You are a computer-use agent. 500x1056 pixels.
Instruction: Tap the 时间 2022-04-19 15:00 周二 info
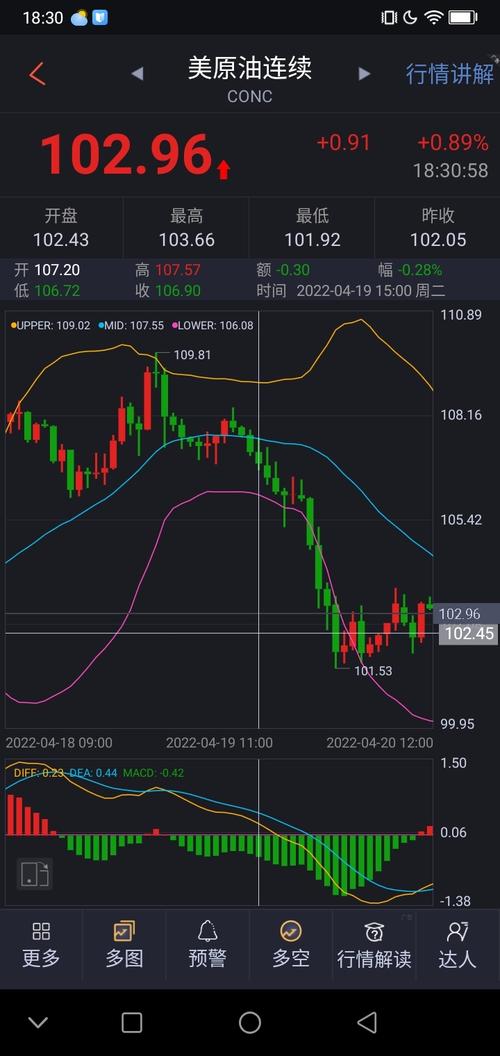(350, 291)
